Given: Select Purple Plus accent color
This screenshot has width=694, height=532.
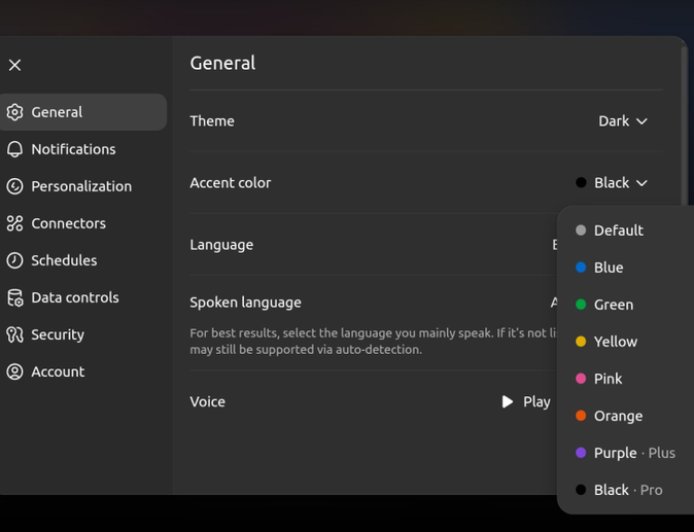Looking at the screenshot, I should (625, 452).
